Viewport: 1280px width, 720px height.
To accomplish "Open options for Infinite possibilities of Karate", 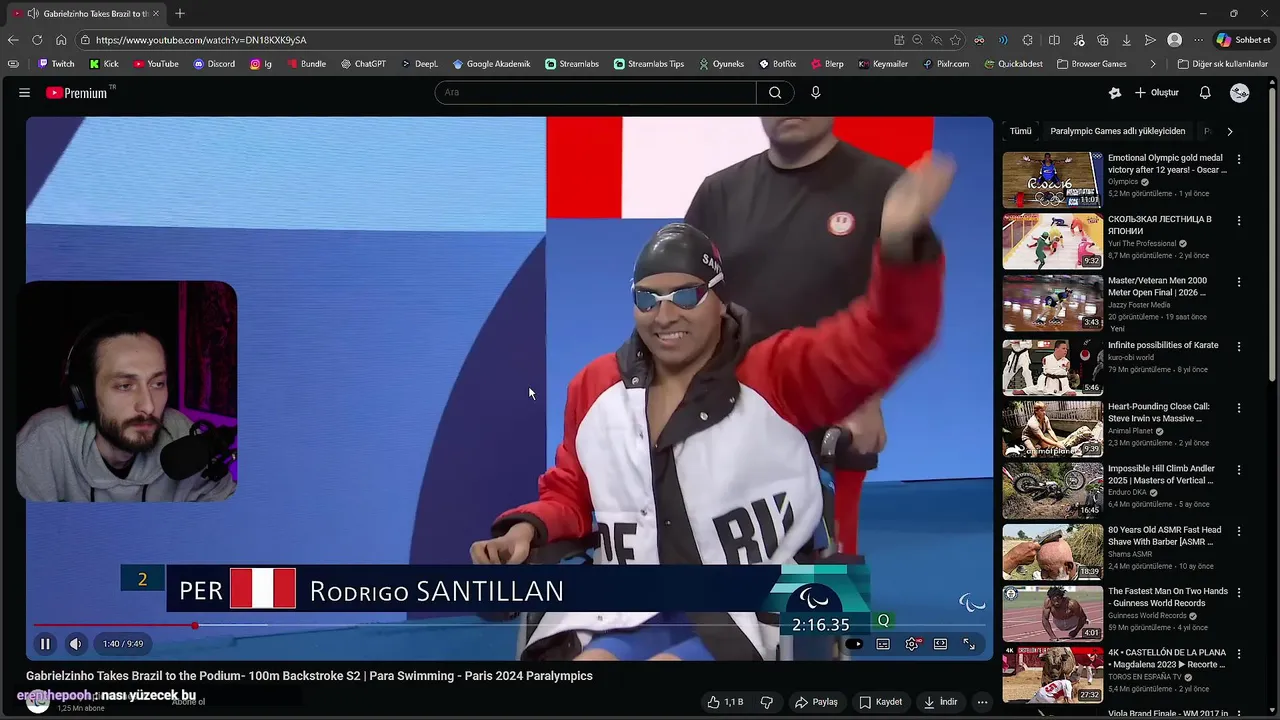I will click(x=1239, y=346).
